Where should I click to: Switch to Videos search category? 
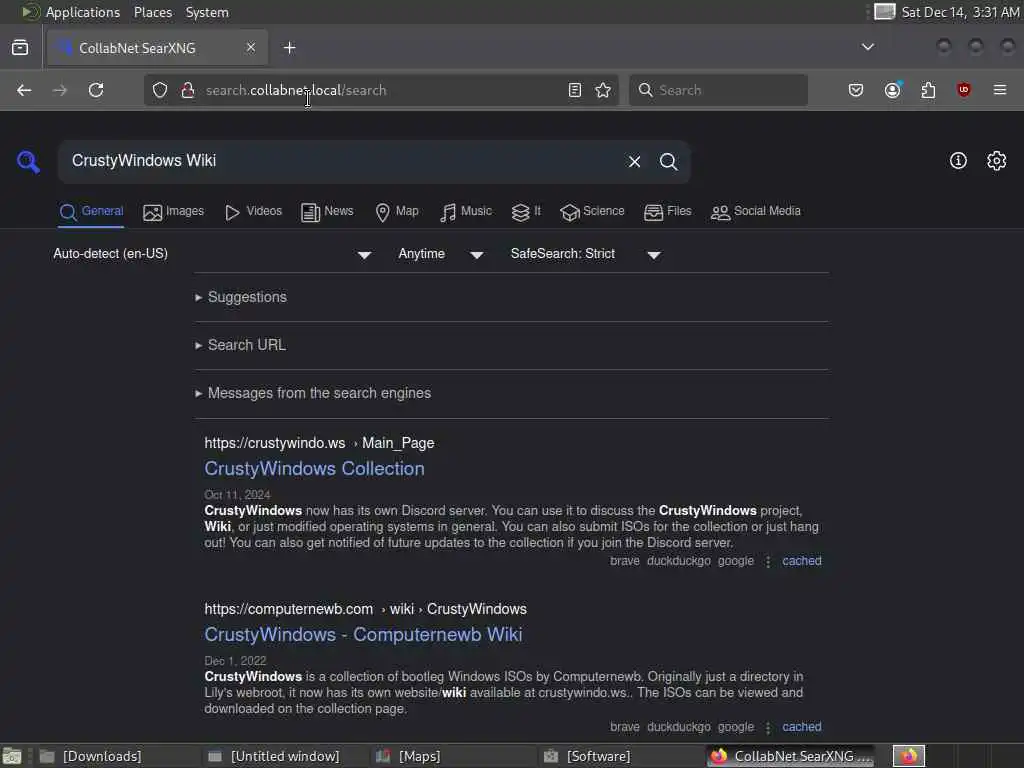click(x=253, y=212)
